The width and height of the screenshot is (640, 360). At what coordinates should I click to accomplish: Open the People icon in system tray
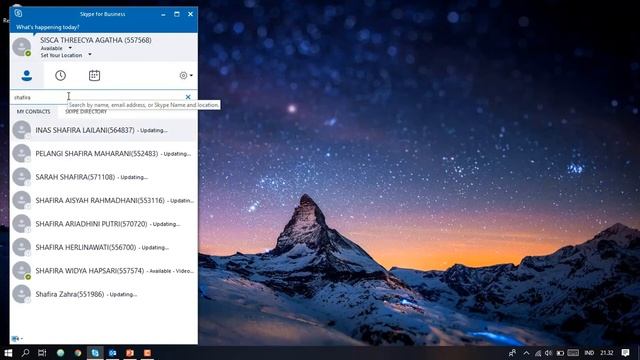[x=512, y=353]
